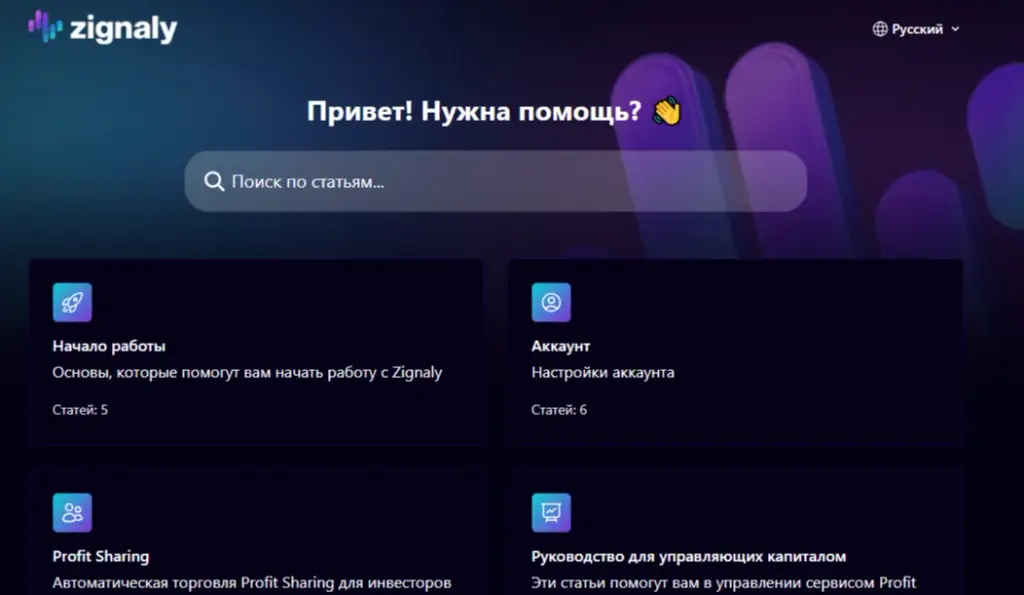Open the Аккаунт category title
Image resolution: width=1024 pixels, height=595 pixels.
tap(560, 346)
